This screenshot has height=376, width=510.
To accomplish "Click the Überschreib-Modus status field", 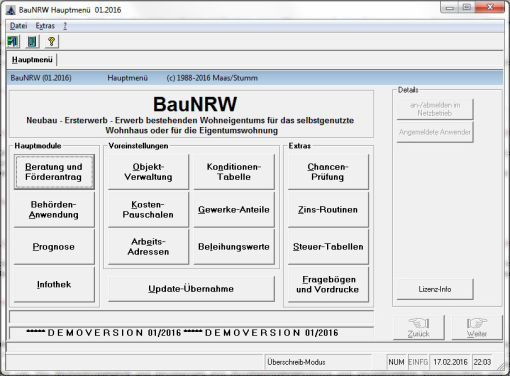I will [x=318, y=362].
